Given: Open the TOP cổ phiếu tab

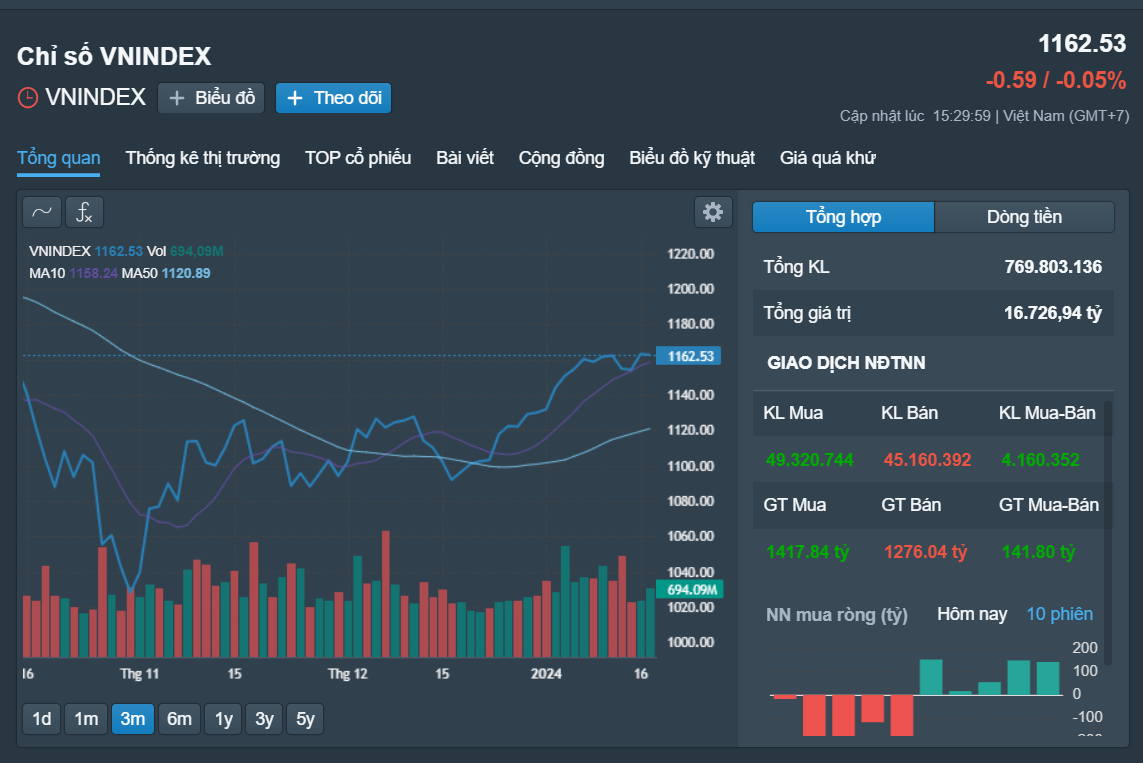Looking at the screenshot, I should [x=358, y=158].
